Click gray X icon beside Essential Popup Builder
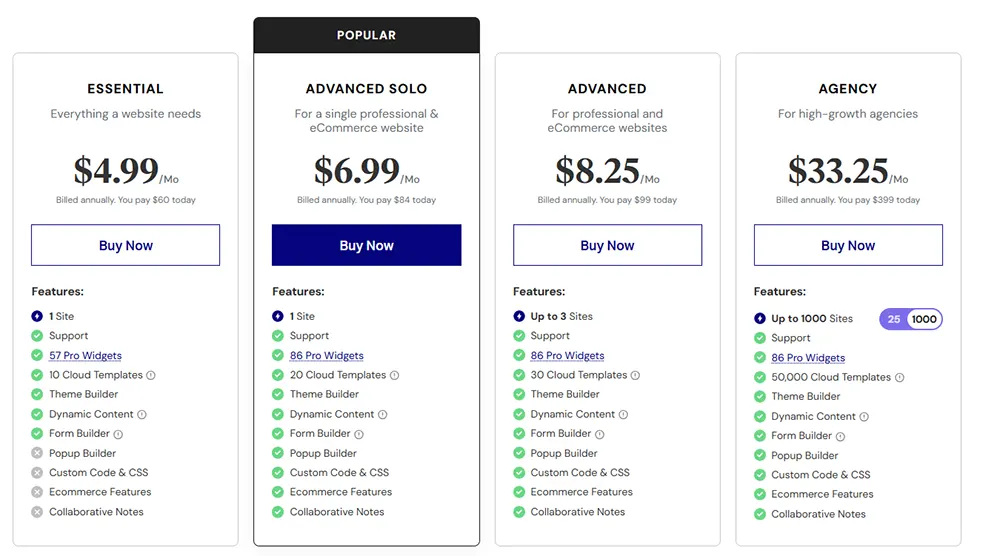The image size is (1000, 556). click(37, 453)
